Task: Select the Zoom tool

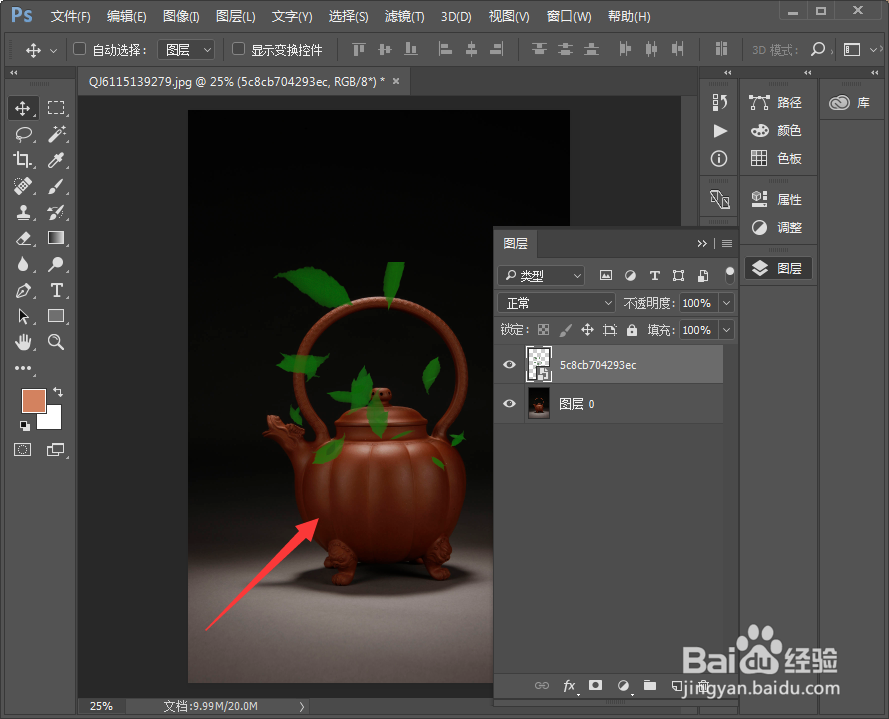Action: click(56, 342)
